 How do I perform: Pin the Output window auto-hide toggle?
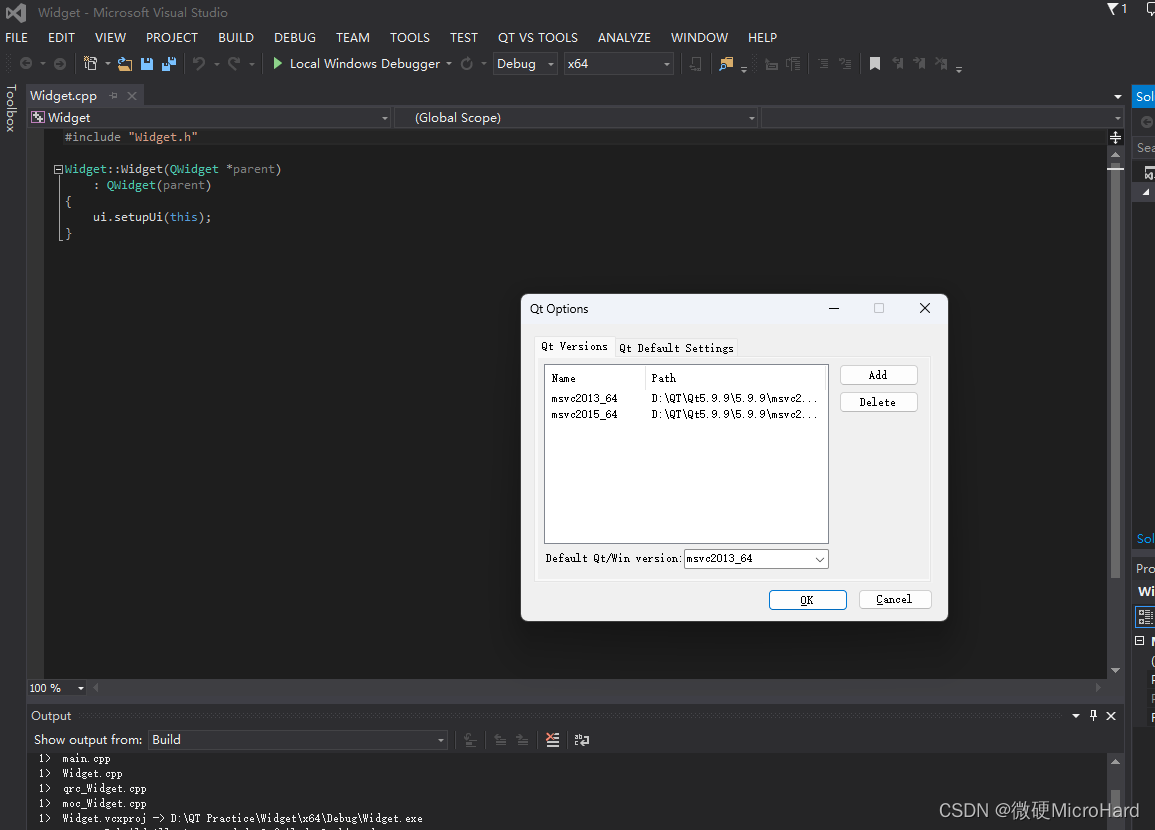click(x=1093, y=715)
